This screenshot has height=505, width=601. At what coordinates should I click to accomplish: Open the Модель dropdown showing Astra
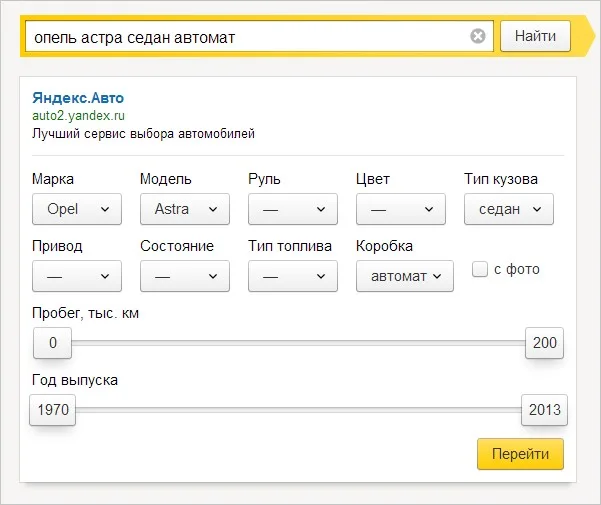185,209
